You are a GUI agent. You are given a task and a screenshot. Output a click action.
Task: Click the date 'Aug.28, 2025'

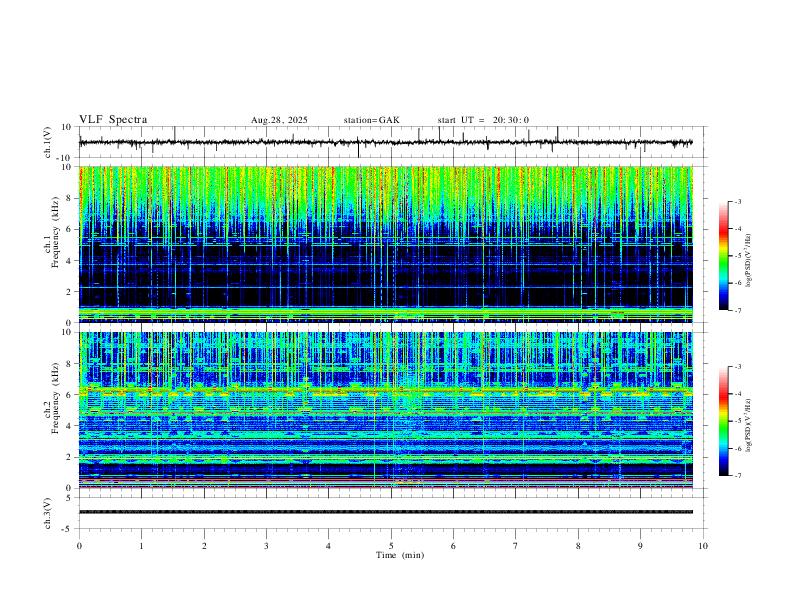pyautogui.click(x=279, y=120)
